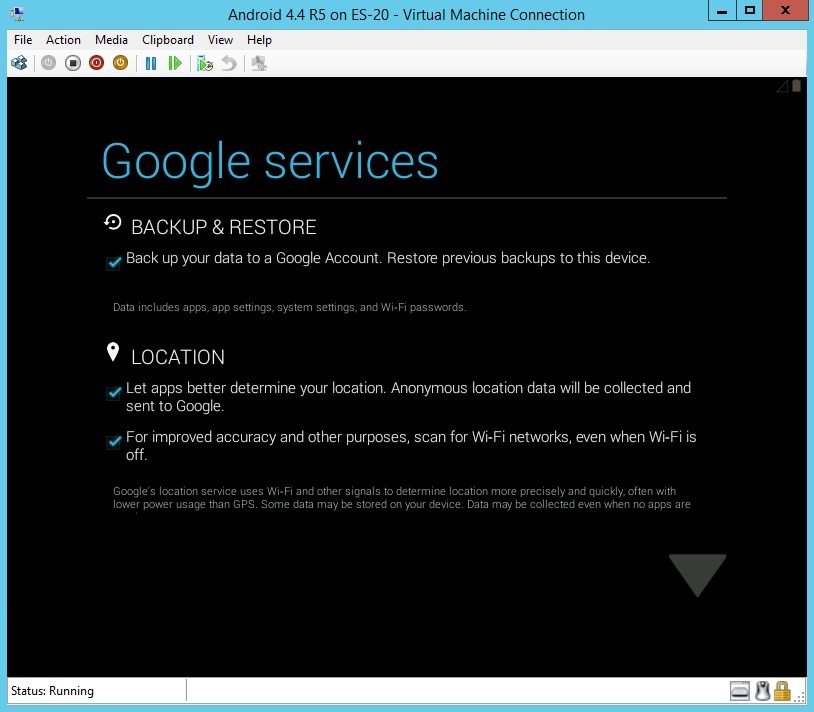
Task: Click the Turn Off stop icon
Action: click(73, 63)
